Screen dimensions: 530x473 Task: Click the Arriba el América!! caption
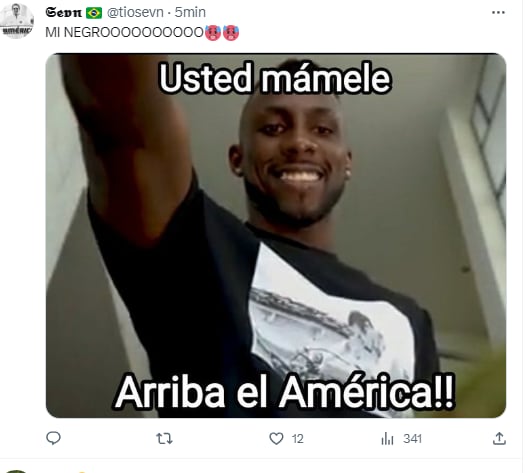click(x=285, y=392)
